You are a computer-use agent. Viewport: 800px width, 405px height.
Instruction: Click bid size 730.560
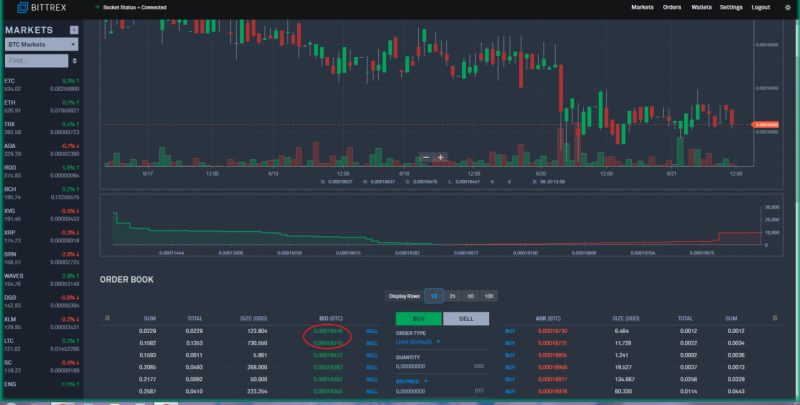coord(257,343)
